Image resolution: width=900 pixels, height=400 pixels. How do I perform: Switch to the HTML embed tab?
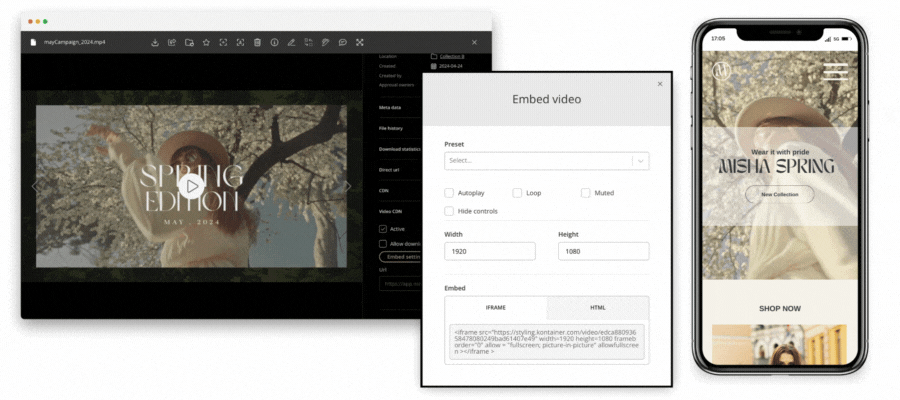(598, 308)
